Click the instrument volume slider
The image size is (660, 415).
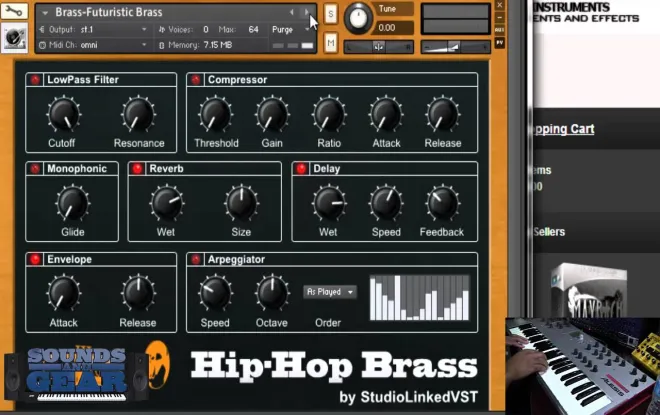pos(456,47)
